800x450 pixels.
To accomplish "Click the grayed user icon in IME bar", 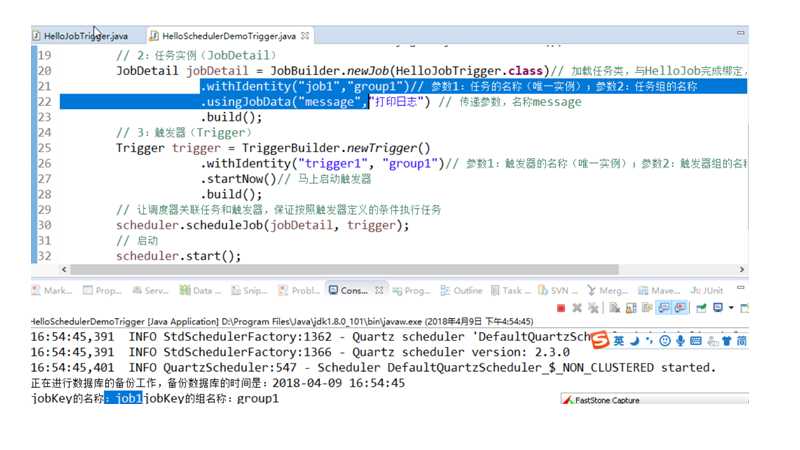I will [x=712, y=341].
